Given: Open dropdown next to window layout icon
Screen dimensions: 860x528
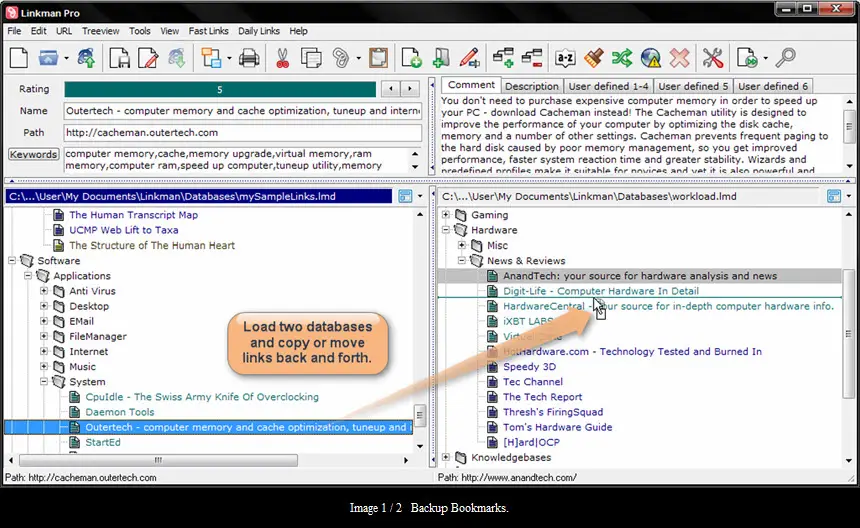Looking at the screenshot, I should pyautogui.click(x=229, y=58).
